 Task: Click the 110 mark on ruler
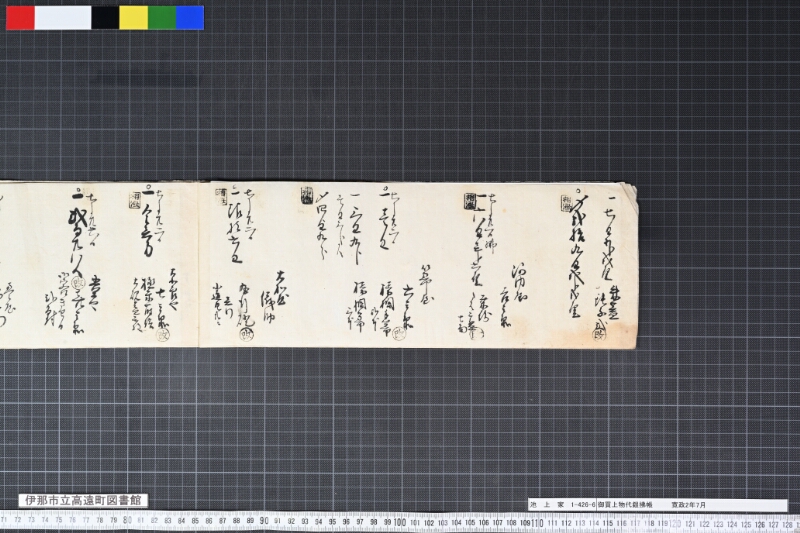click(537, 522)
